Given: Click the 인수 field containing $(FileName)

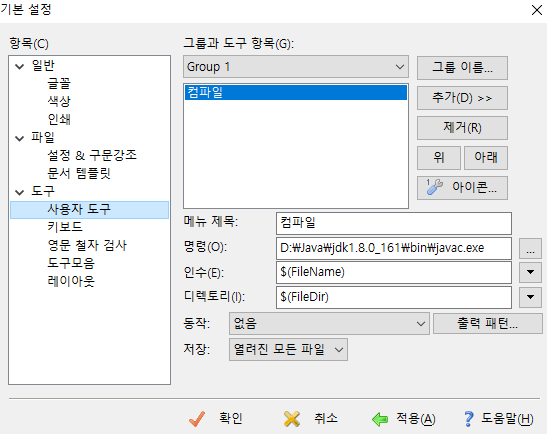Looking at the screenshot, I should (x=394, y=272).
